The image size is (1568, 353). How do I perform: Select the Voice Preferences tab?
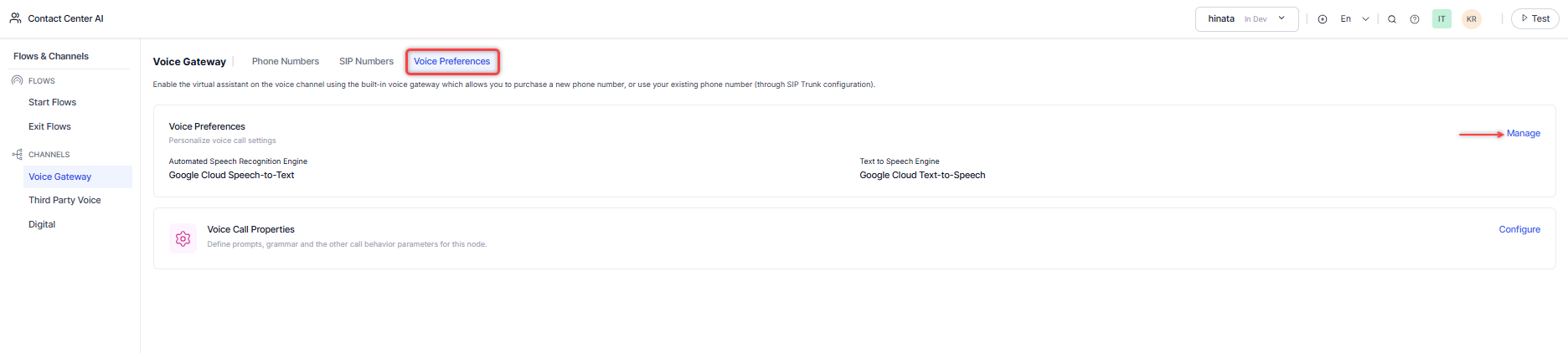[452, 61]
